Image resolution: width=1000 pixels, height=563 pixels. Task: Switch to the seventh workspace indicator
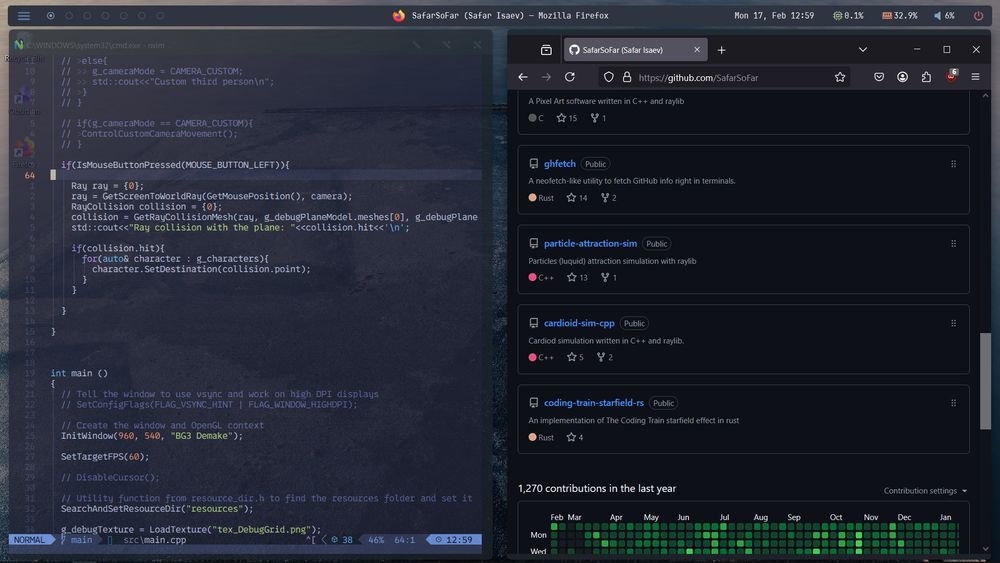click(x=160, y=15)
